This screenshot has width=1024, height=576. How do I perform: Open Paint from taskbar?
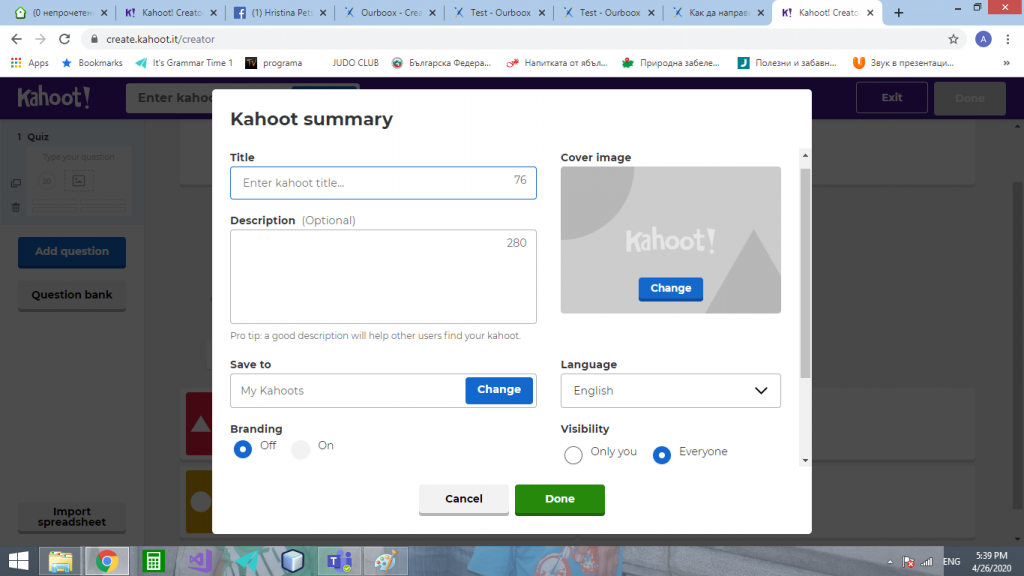(385, 561)
